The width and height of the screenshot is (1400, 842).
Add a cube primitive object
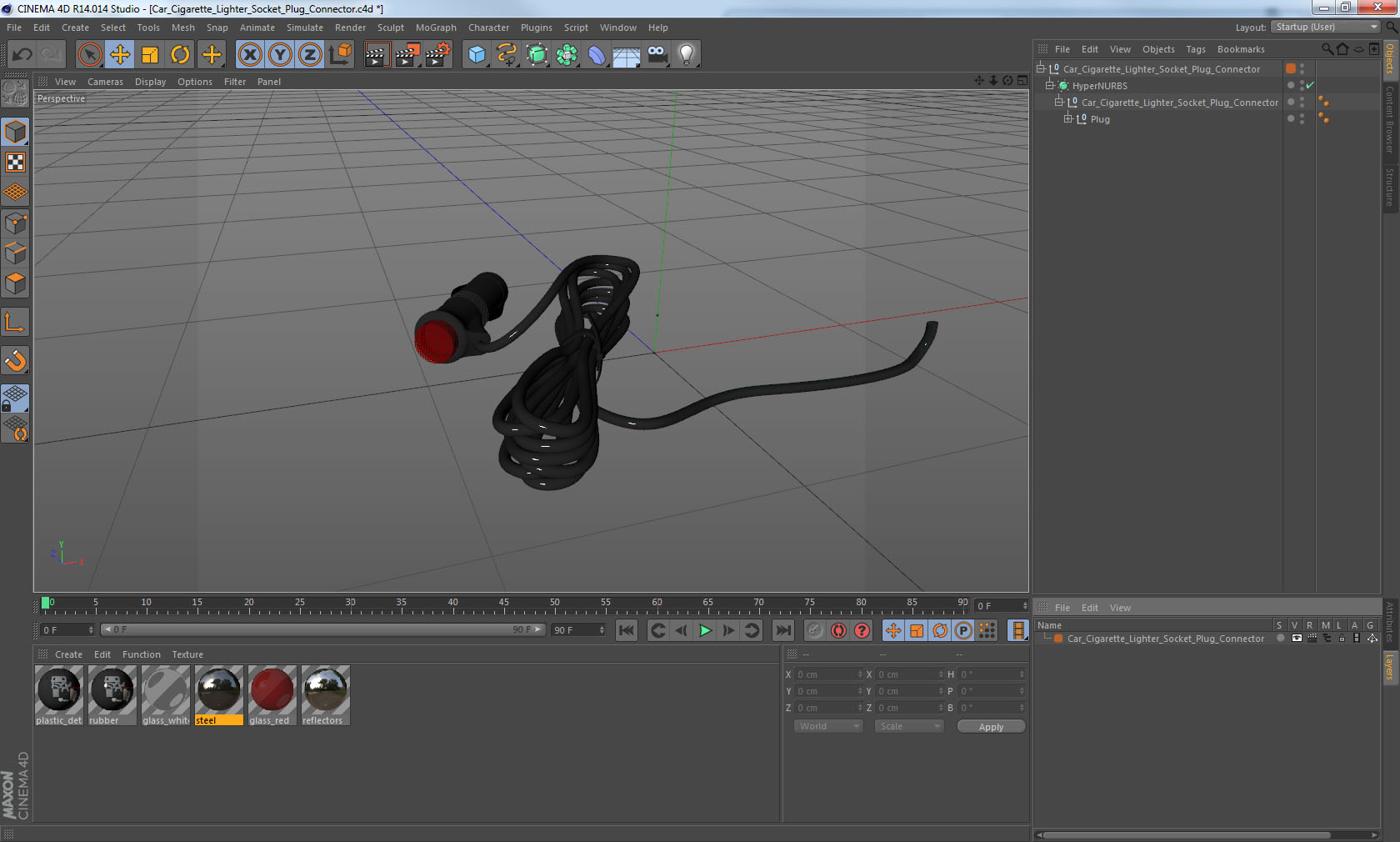[477, 55]
